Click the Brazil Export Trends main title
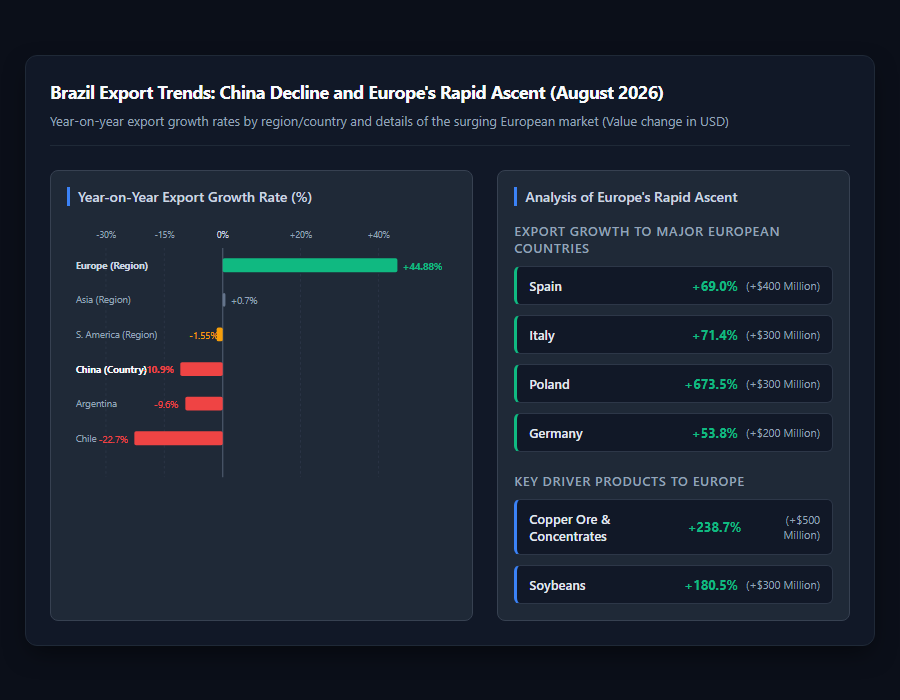 [x=357, y=93]
